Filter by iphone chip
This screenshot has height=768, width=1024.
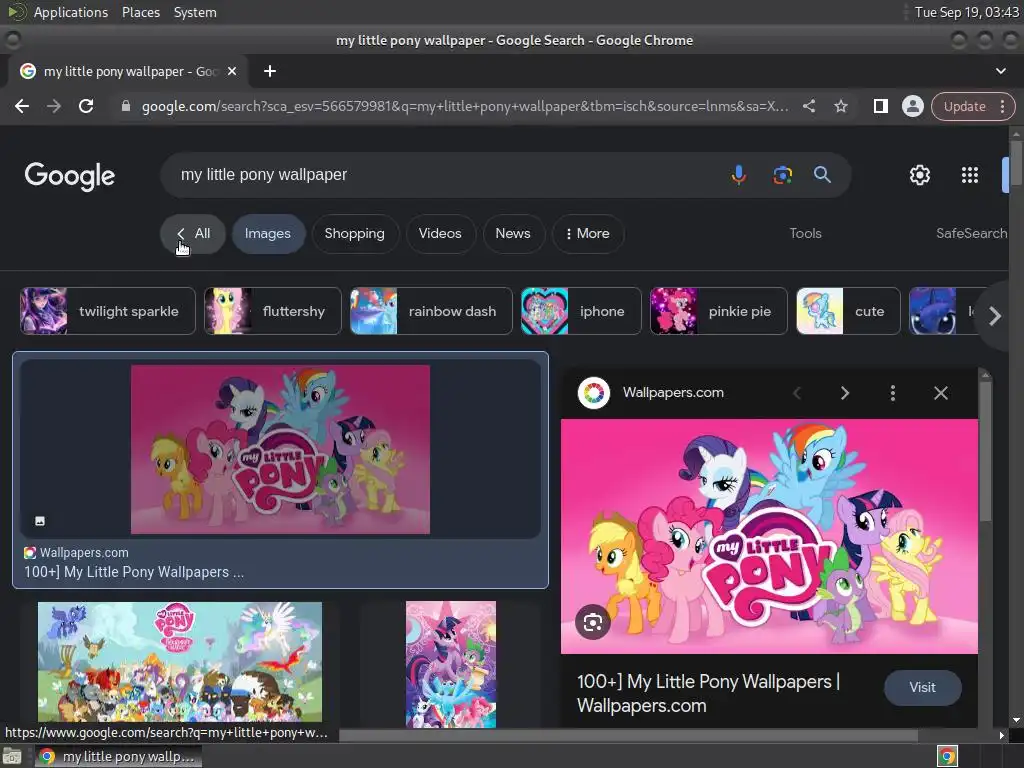pos(581,312)
